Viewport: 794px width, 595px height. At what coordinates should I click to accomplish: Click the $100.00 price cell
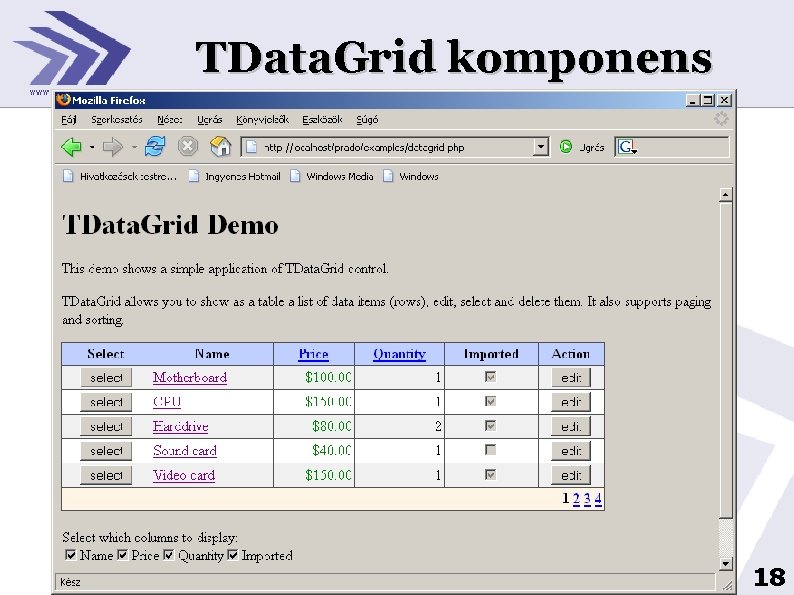pyautogui.click(x=328, y=377)
